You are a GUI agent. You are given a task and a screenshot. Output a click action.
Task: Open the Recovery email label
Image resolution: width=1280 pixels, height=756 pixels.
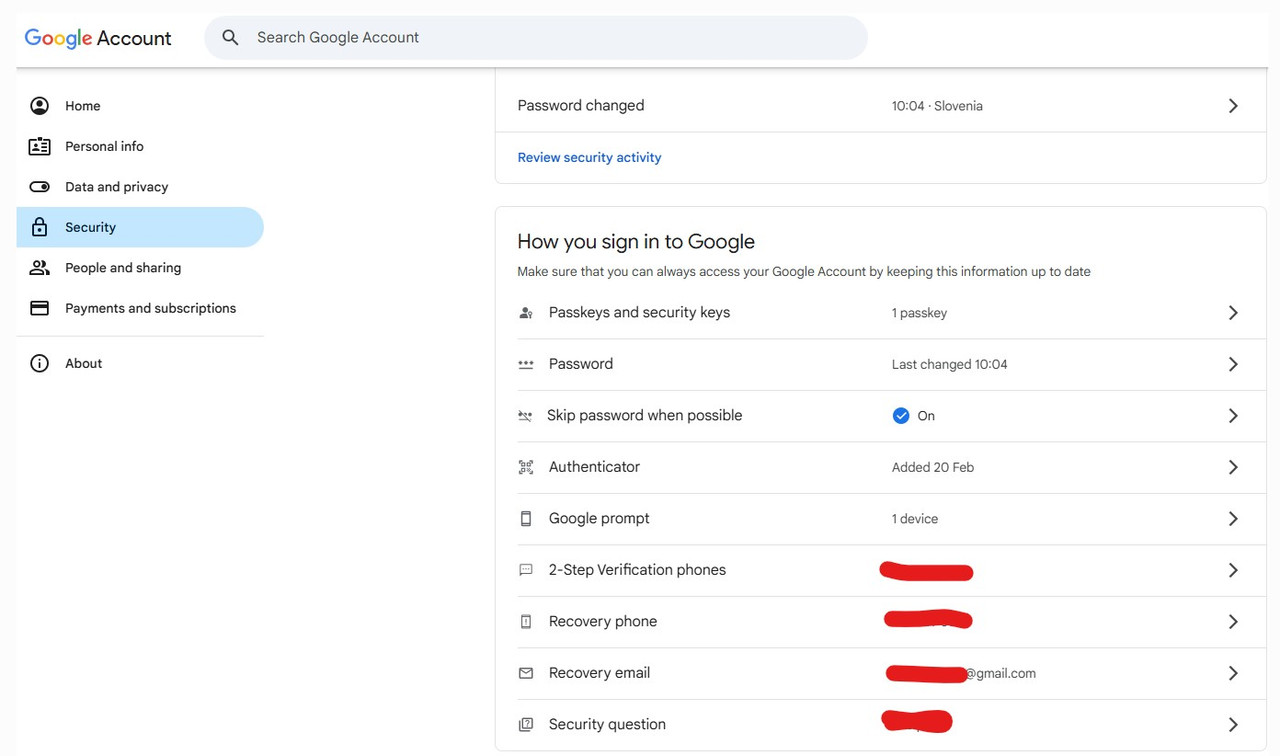[599, 673]
